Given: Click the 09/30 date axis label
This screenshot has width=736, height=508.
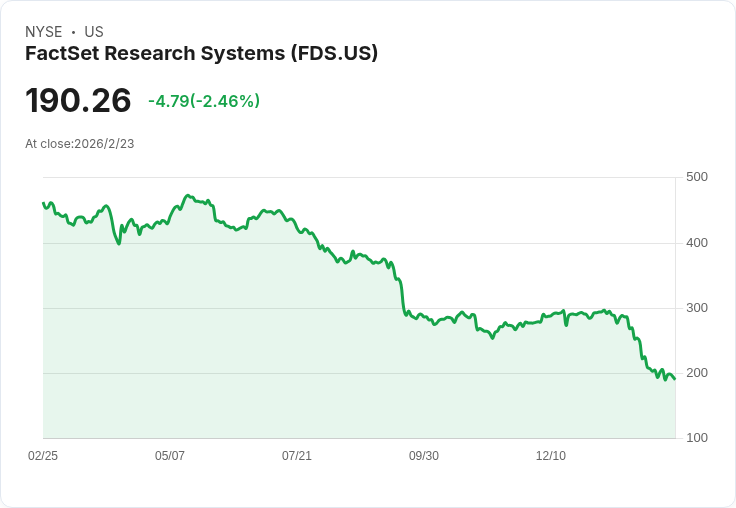Looking at the screenshot, I should pos(424,455).
